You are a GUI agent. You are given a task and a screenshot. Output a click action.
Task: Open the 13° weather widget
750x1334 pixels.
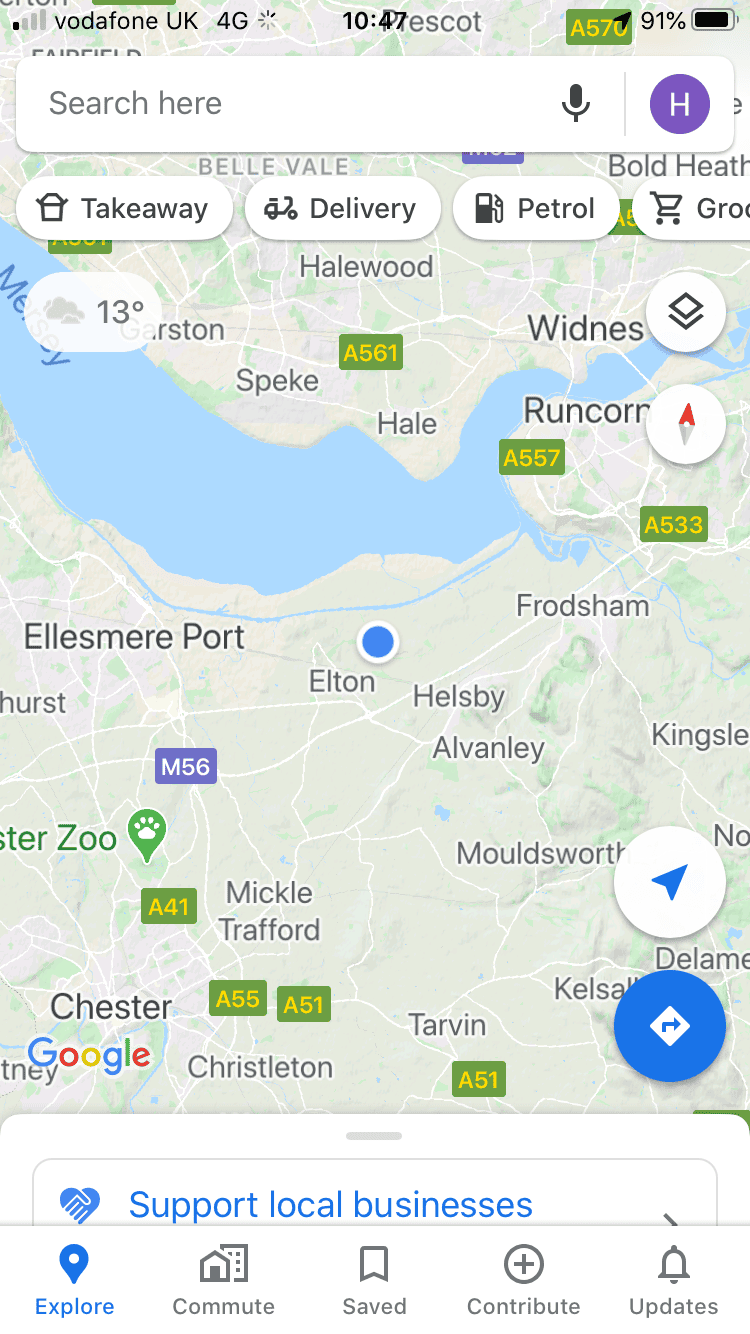[92, 312]
